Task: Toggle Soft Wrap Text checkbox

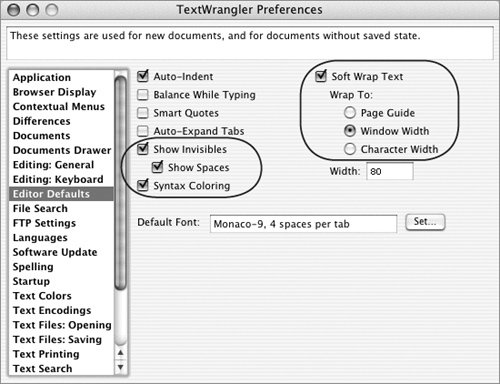Action: point(321,76)
